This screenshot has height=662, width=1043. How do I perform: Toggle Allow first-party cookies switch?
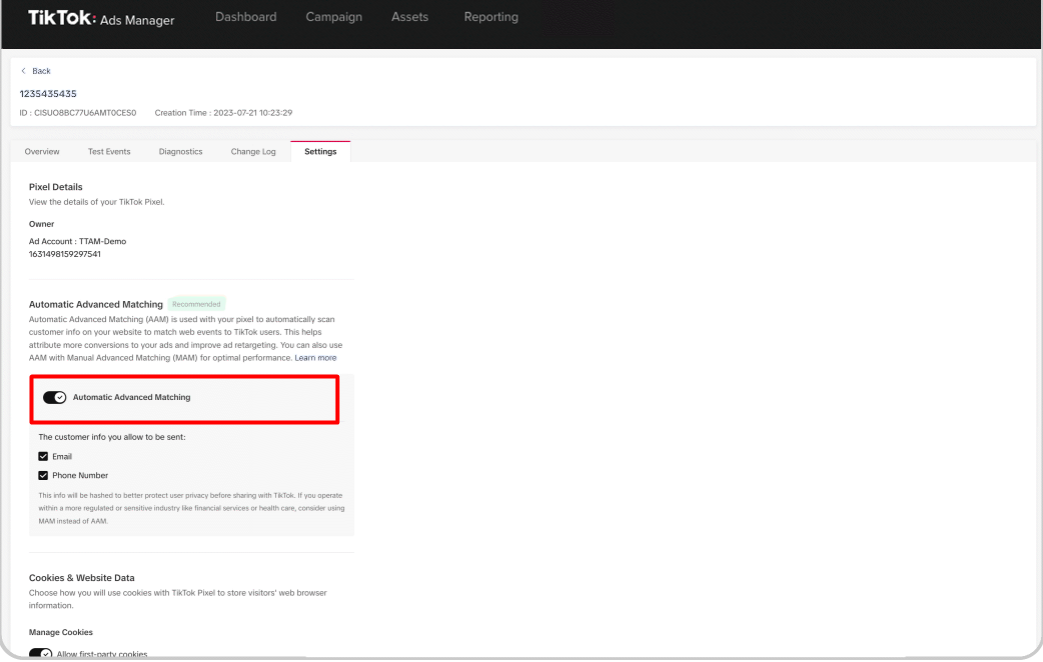point(41,654)
